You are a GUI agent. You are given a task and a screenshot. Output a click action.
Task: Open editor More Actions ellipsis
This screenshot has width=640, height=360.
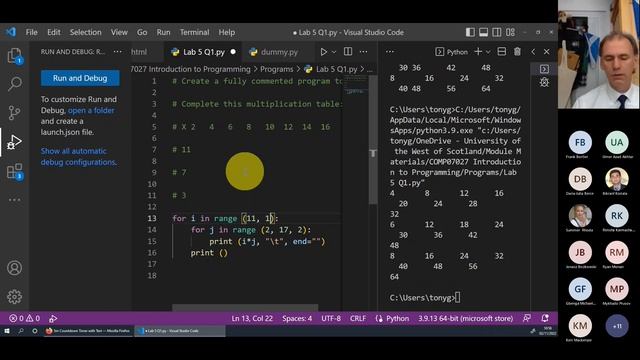pyautogui.click(x=363, y=52)
